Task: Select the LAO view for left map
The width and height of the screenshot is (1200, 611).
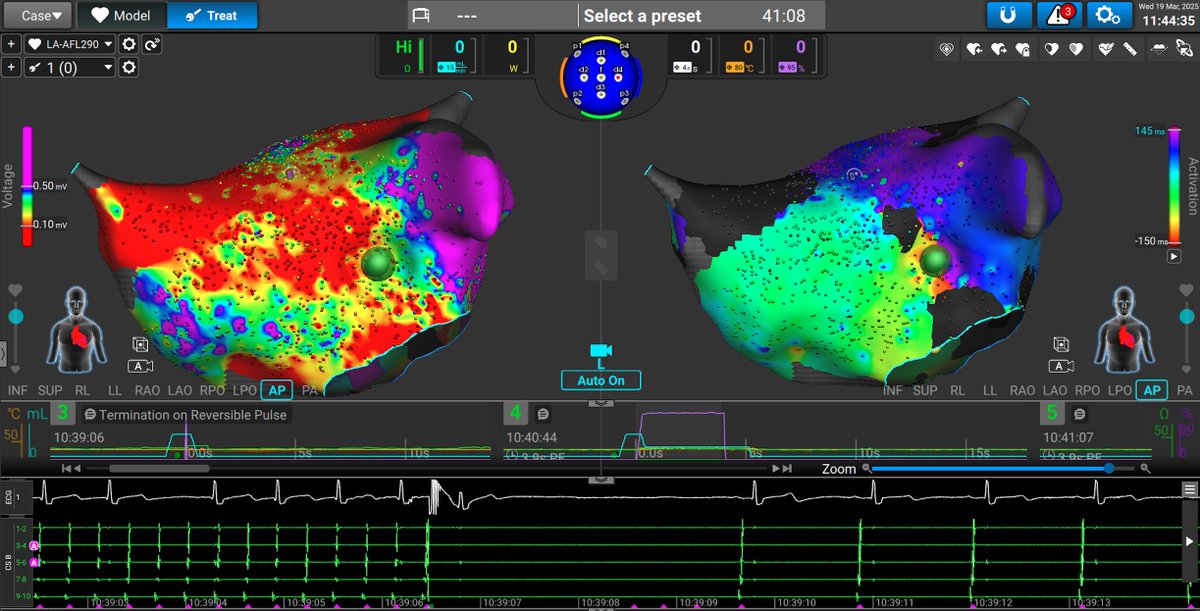Action: tap(181, 390)
